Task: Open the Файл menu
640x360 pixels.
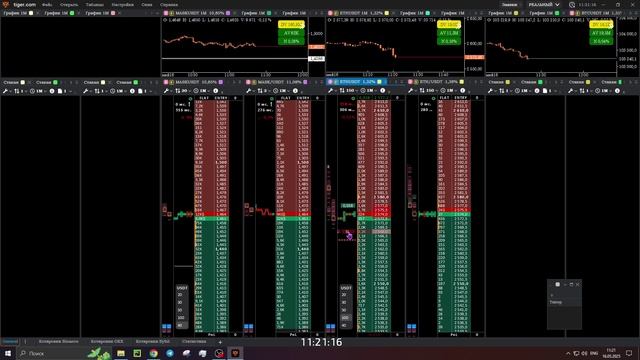Action: [47, 5]
